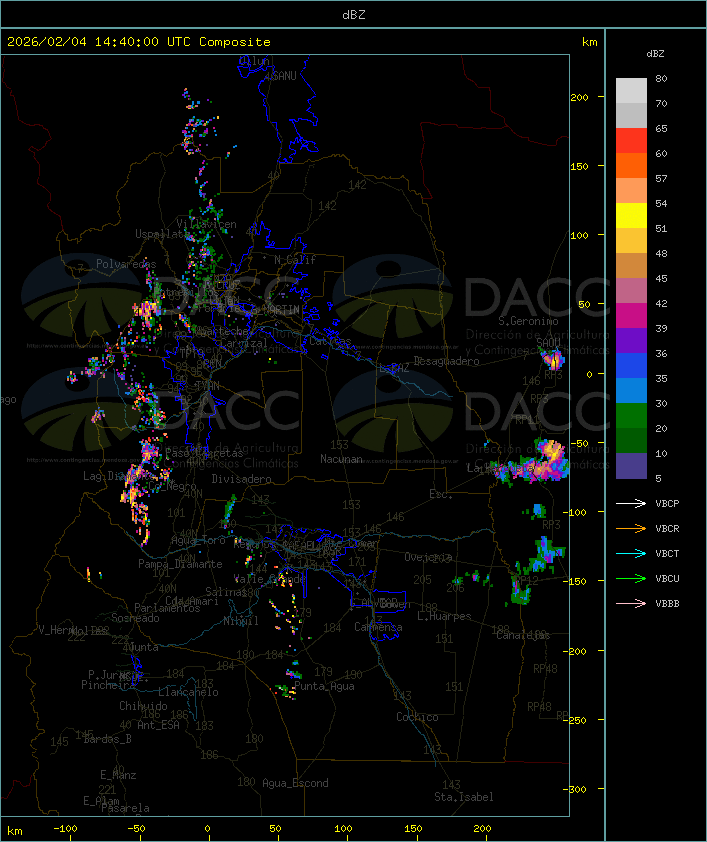
Task: Click the Bardas_B place label
Action: 107,739
